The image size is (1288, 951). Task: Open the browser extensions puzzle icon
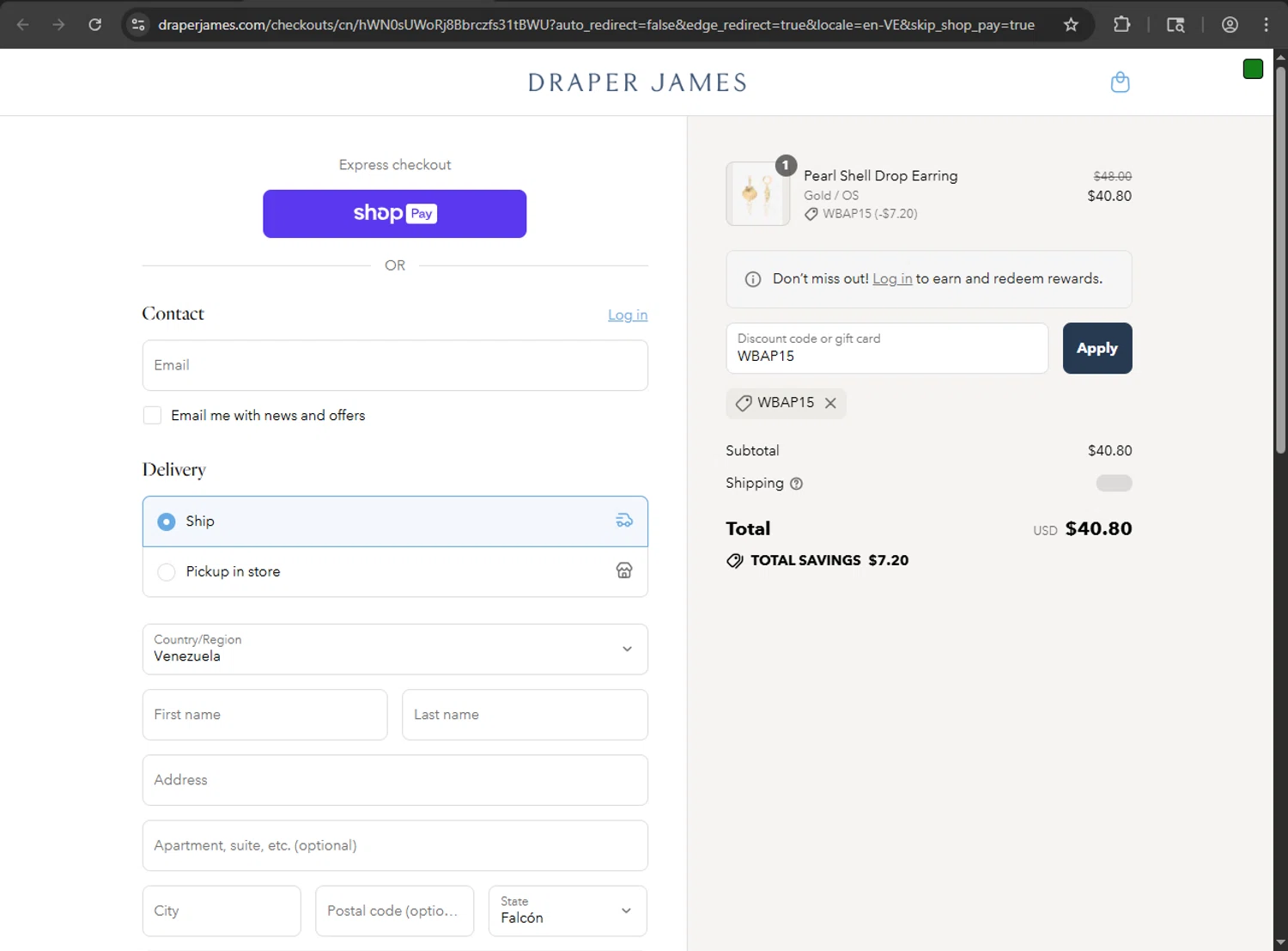click(1121, 25)
